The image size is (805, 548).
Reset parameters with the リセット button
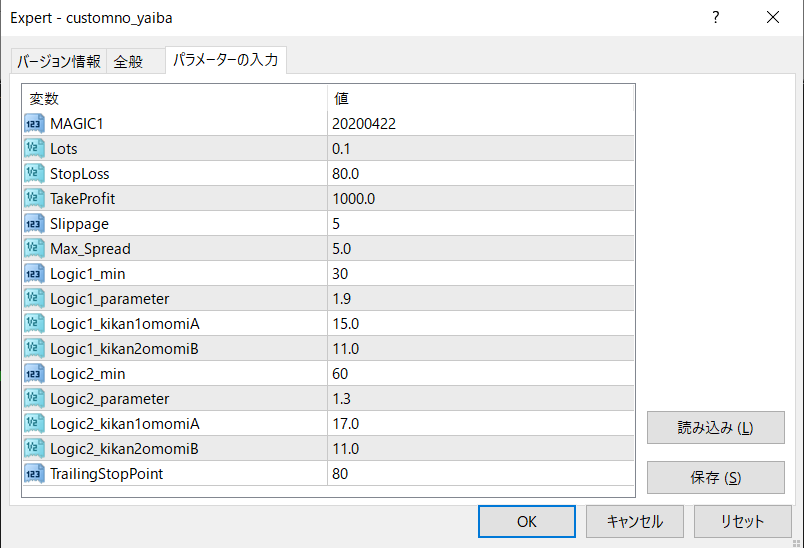click(742, 521)
